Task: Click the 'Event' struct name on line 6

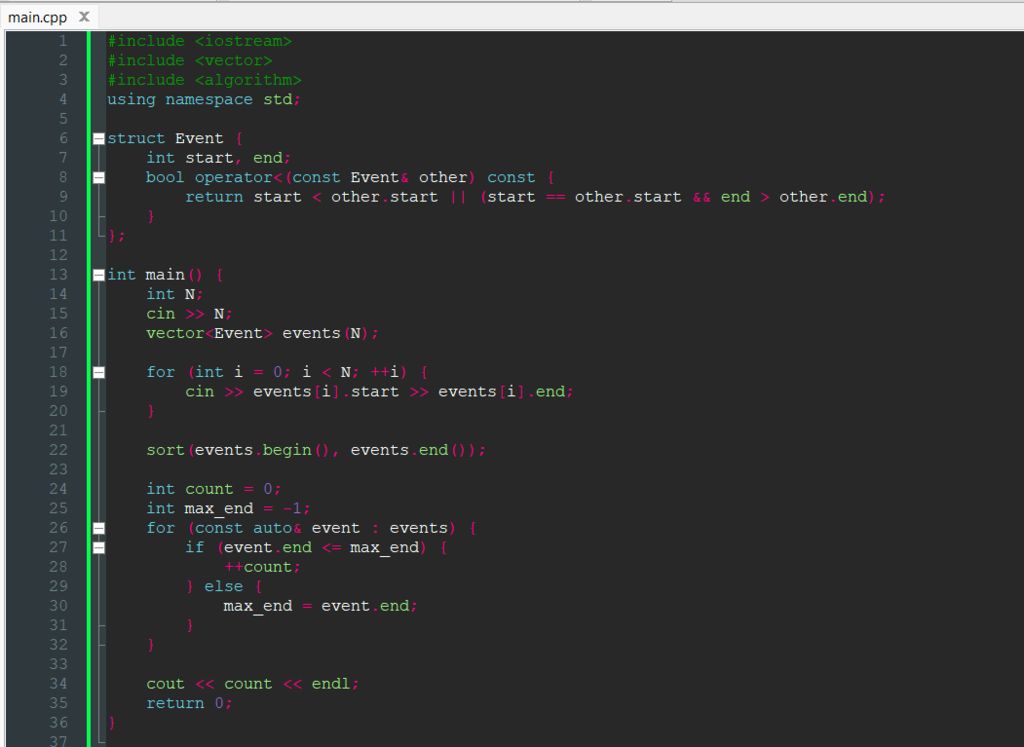Action: tap(199, 138)
